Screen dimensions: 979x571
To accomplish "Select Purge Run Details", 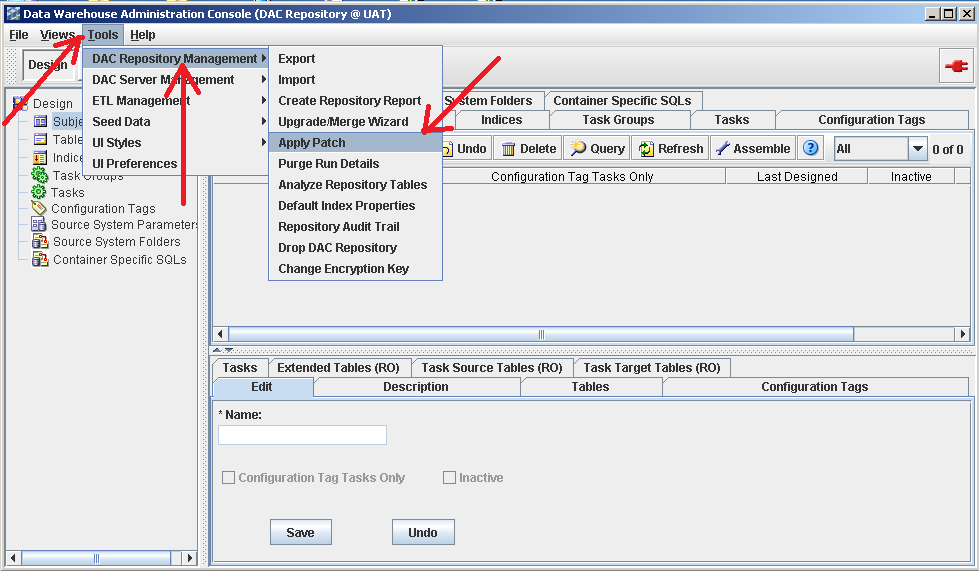I will point(355,163).
